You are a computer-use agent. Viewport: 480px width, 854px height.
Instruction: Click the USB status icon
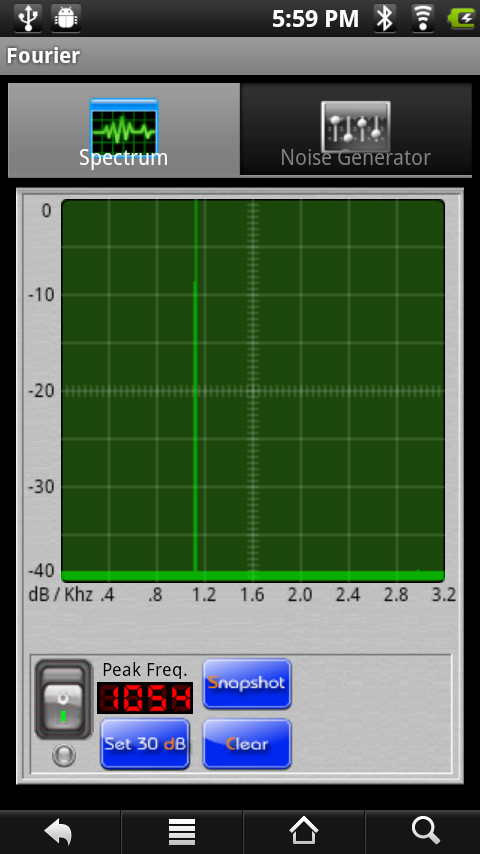[28, 18]
